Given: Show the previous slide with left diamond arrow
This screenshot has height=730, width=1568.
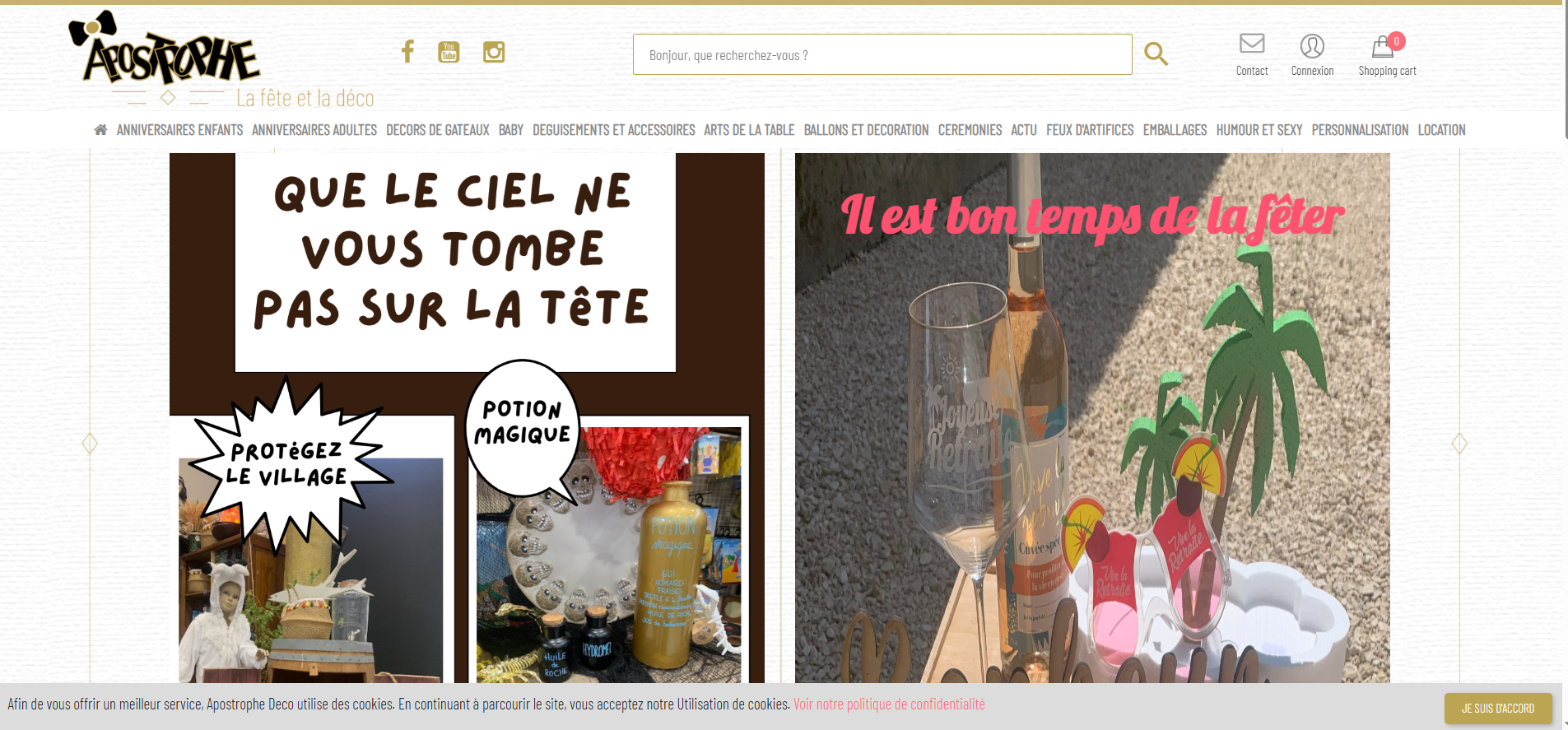Looking at the screenshot, I should 90,444.
